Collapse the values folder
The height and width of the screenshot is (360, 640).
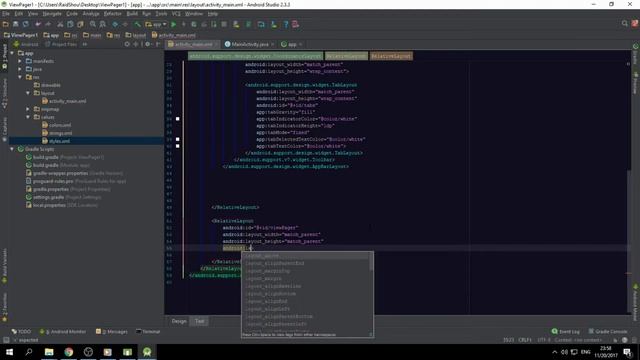tap(28, 117)
